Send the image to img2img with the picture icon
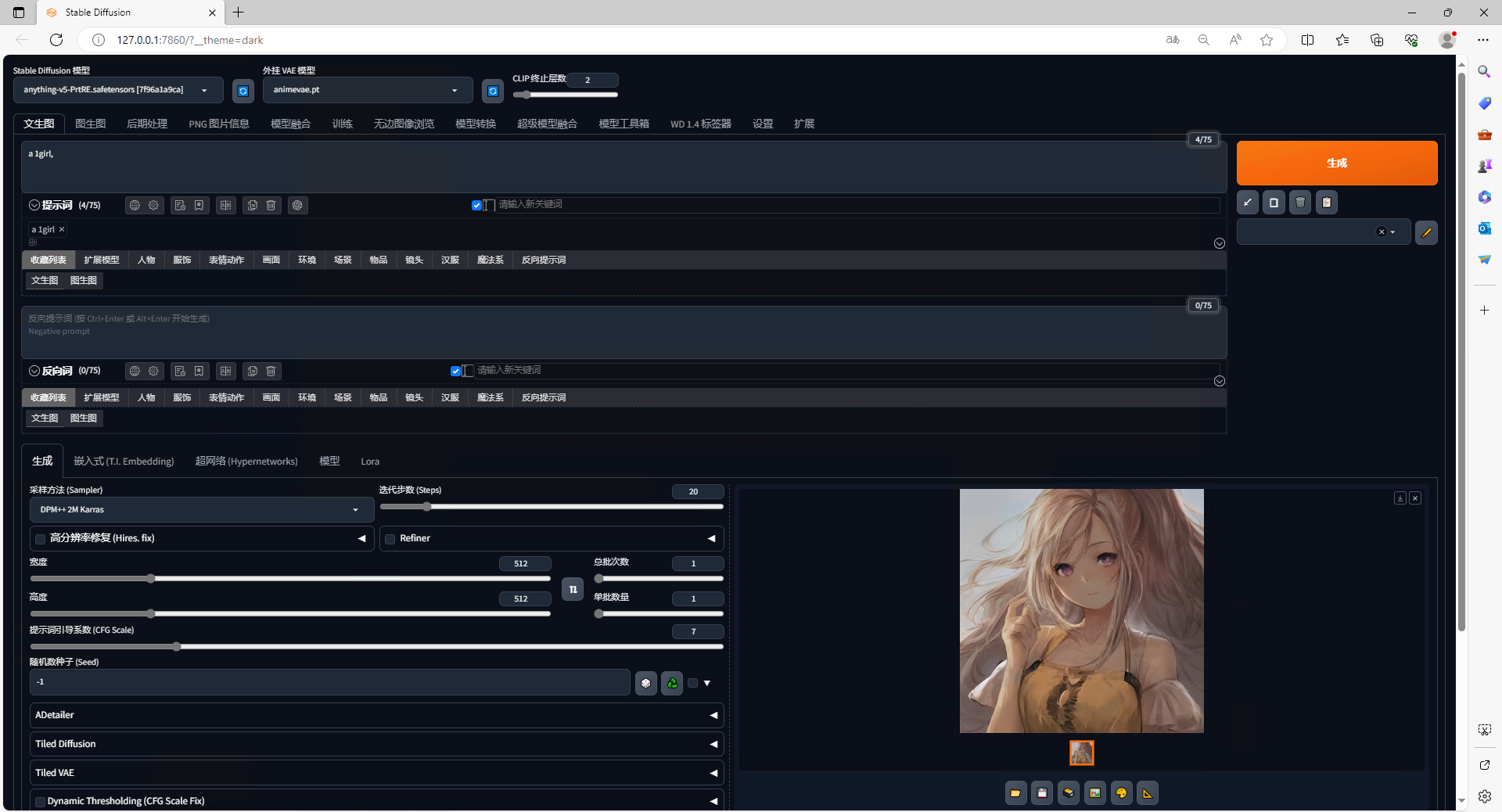The height and width of the screenshot is (812, 1502). pyautogui.click(x=1095, y=793)
